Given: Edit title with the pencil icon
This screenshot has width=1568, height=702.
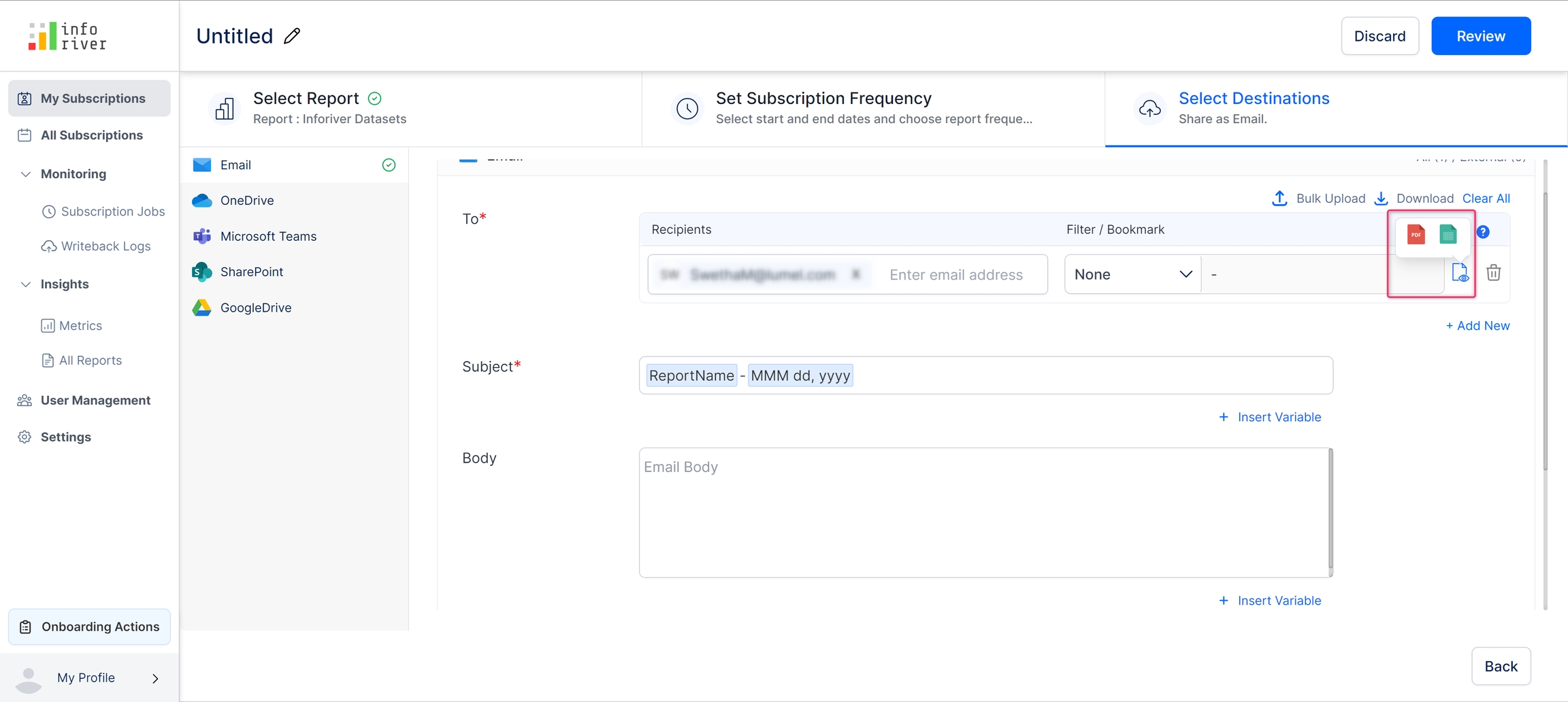Looking at the screenshot, I should click(292, 36).
